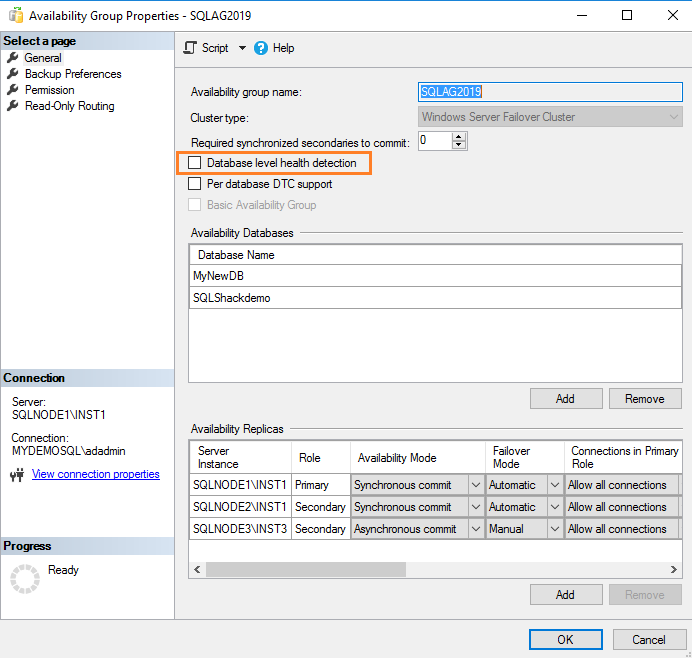This screenshot has height=658, width=692.
Task: Select the SQLNODE1\INST1 replica cell
Action: pos(240,485)
